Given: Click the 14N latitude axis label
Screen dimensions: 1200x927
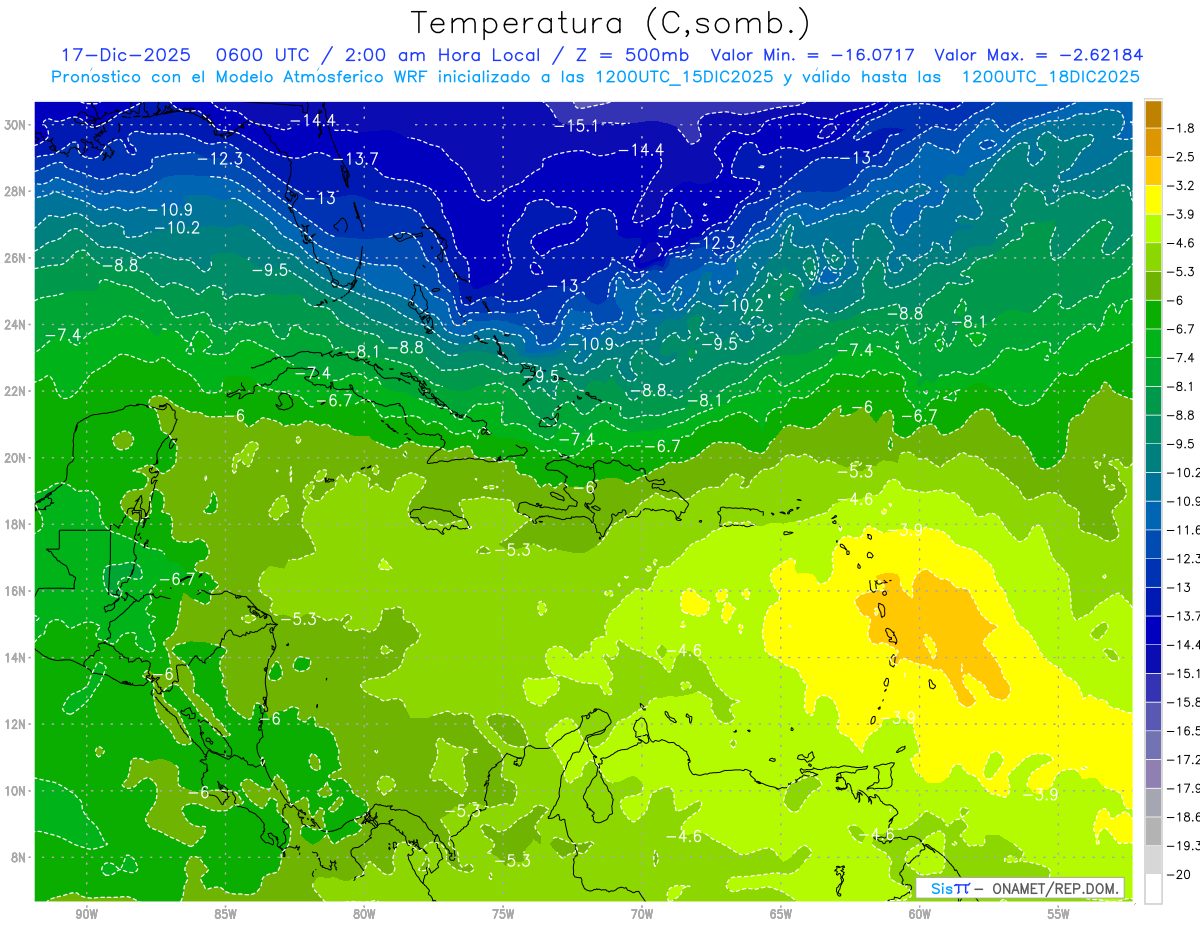Looking at the screenshot, I should [x=17, y=658].
